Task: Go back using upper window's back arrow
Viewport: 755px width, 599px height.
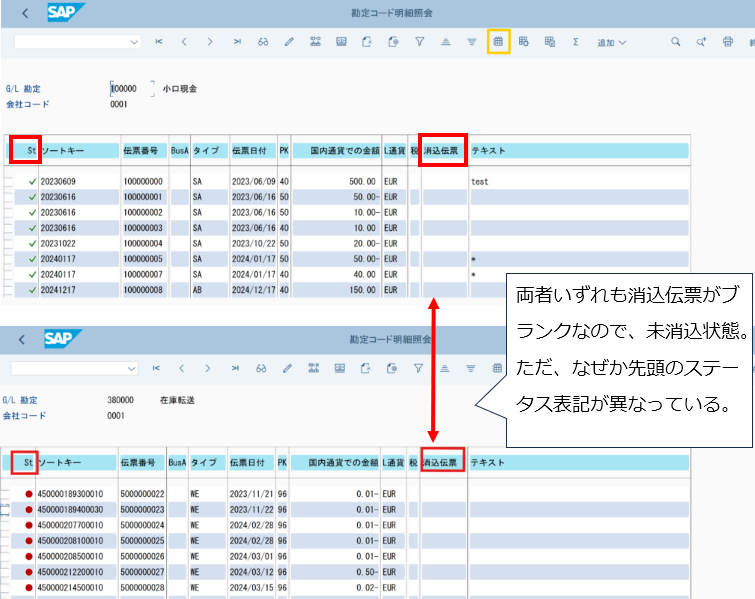Action: tap(24, 14)
